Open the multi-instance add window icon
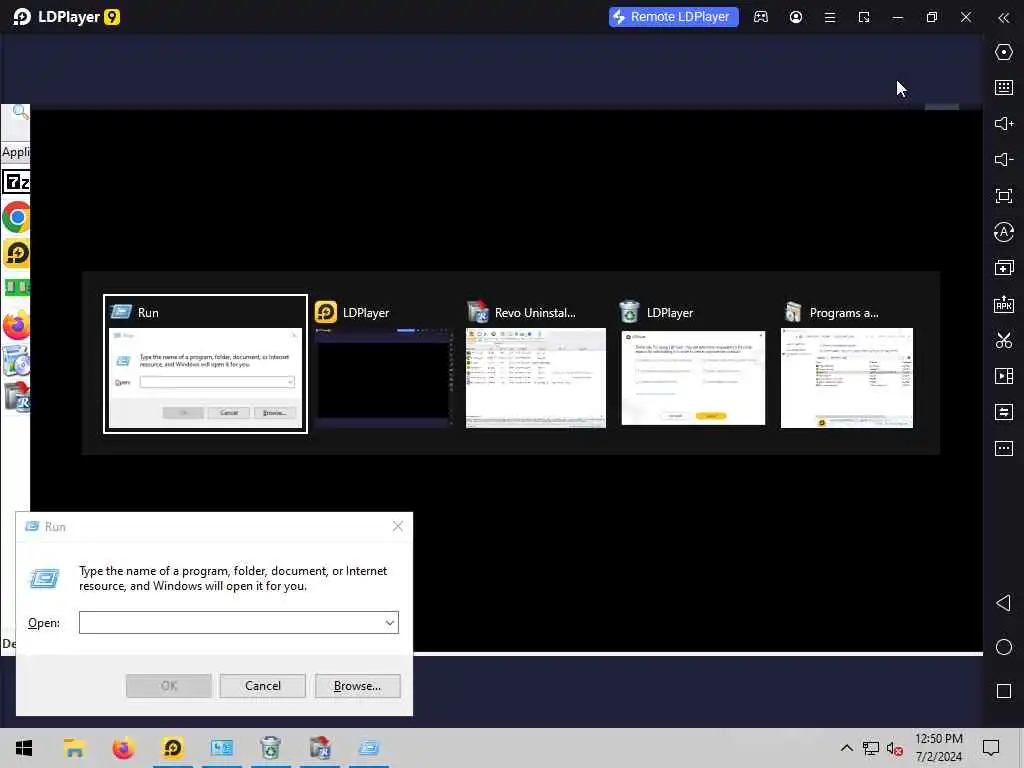 (1004, 268)
